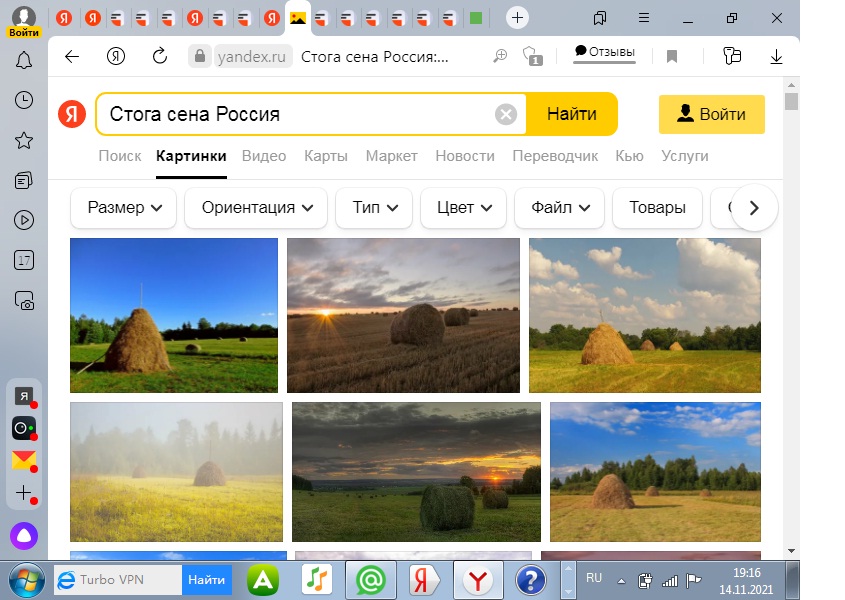Open the extensions icon in toolbar

pos(732,56)
